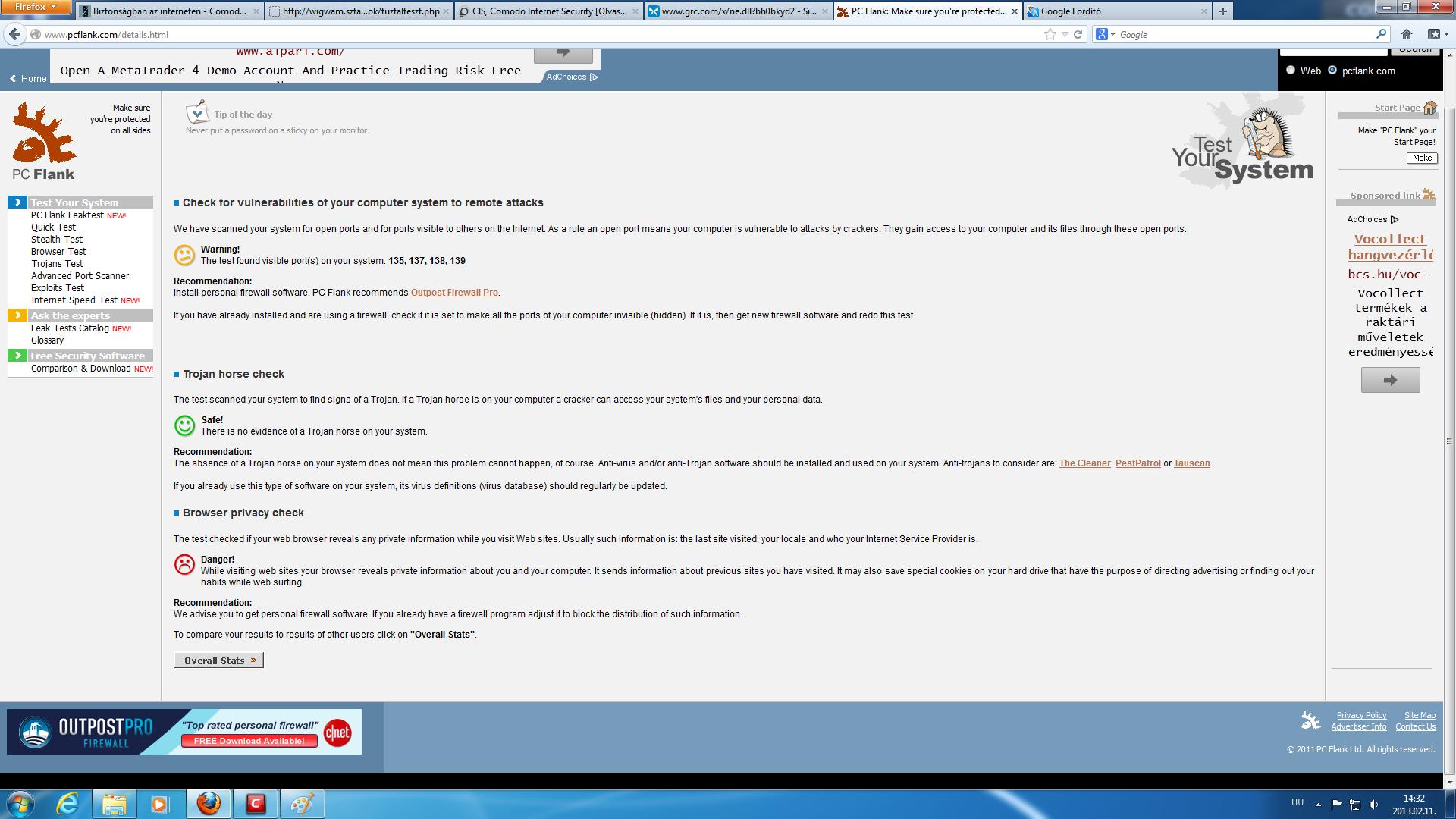Screen dimensions: 1456x819
Task: Expand Ask the experts section arrow
Action: tap(17, 315)
